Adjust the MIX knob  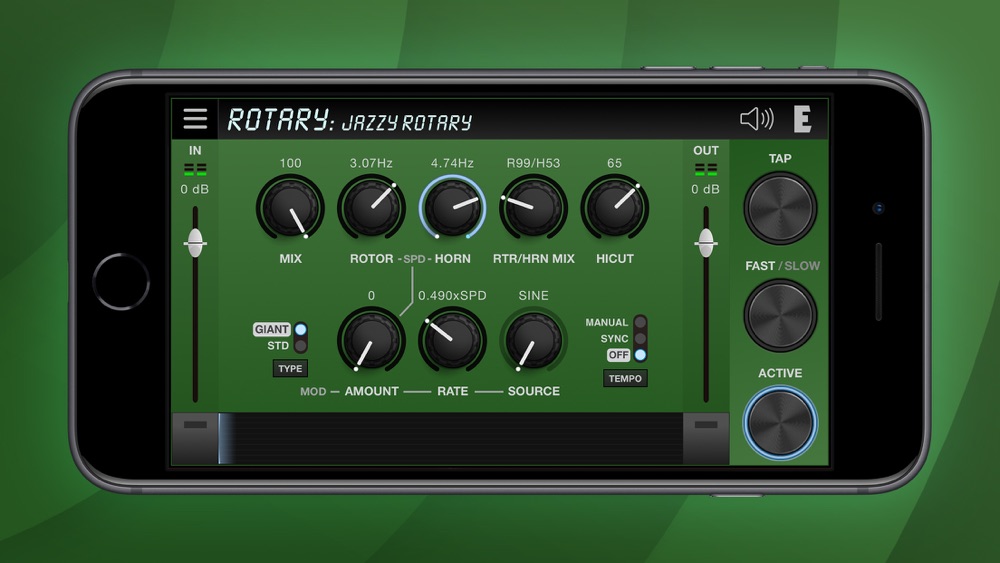coord(290,208)
